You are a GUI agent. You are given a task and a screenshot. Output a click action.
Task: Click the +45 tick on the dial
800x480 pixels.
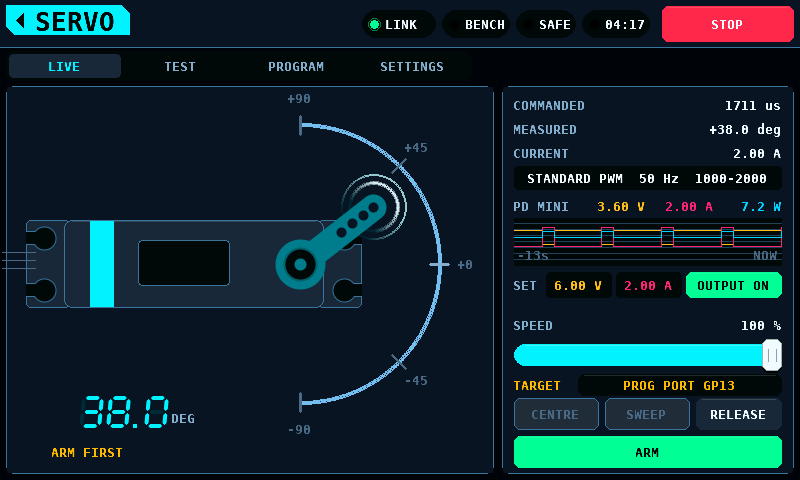(399, 166)
